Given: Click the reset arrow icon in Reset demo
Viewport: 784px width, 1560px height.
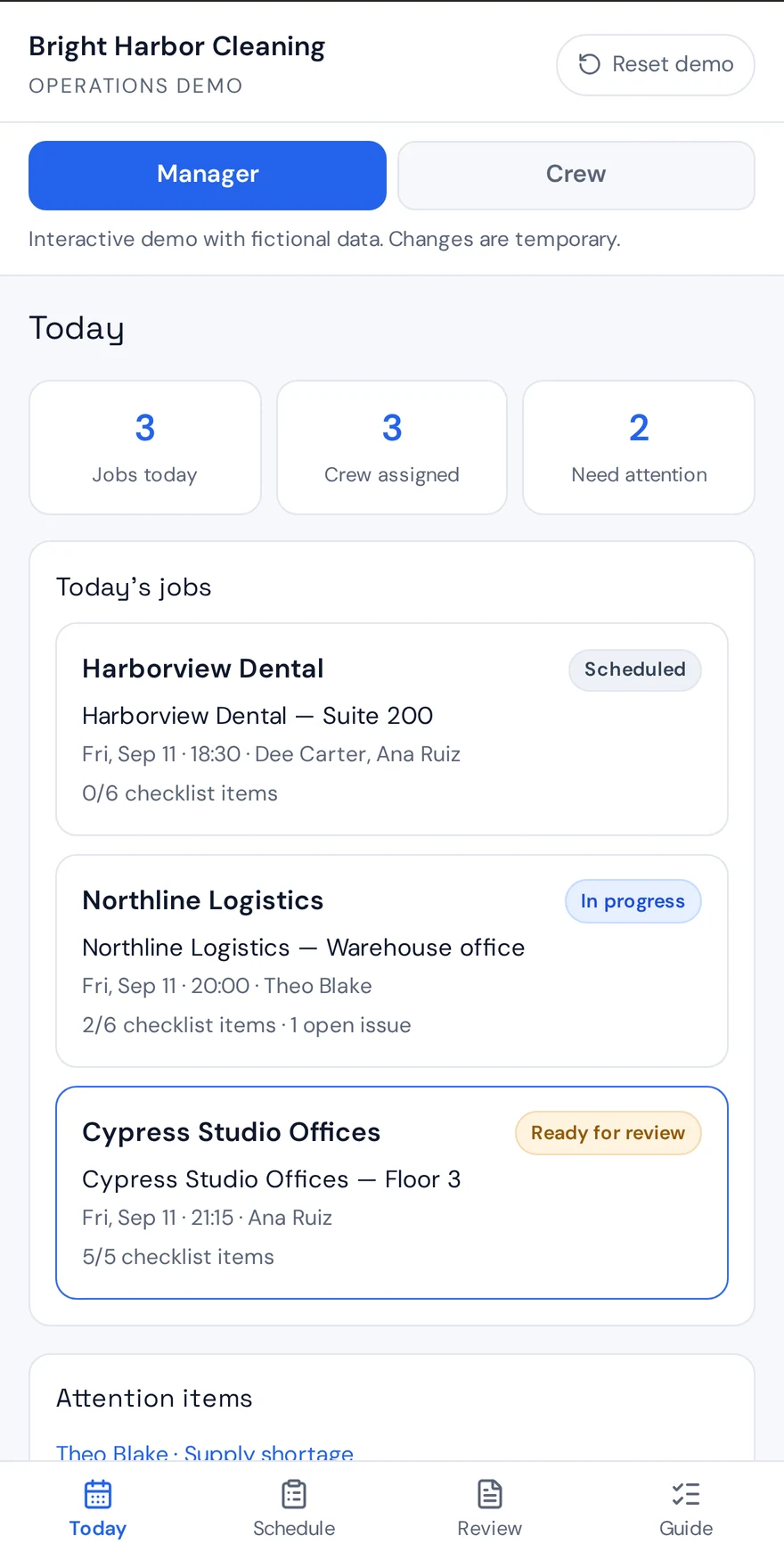Looking at the screenshot, I should click(x=589, y=64).
